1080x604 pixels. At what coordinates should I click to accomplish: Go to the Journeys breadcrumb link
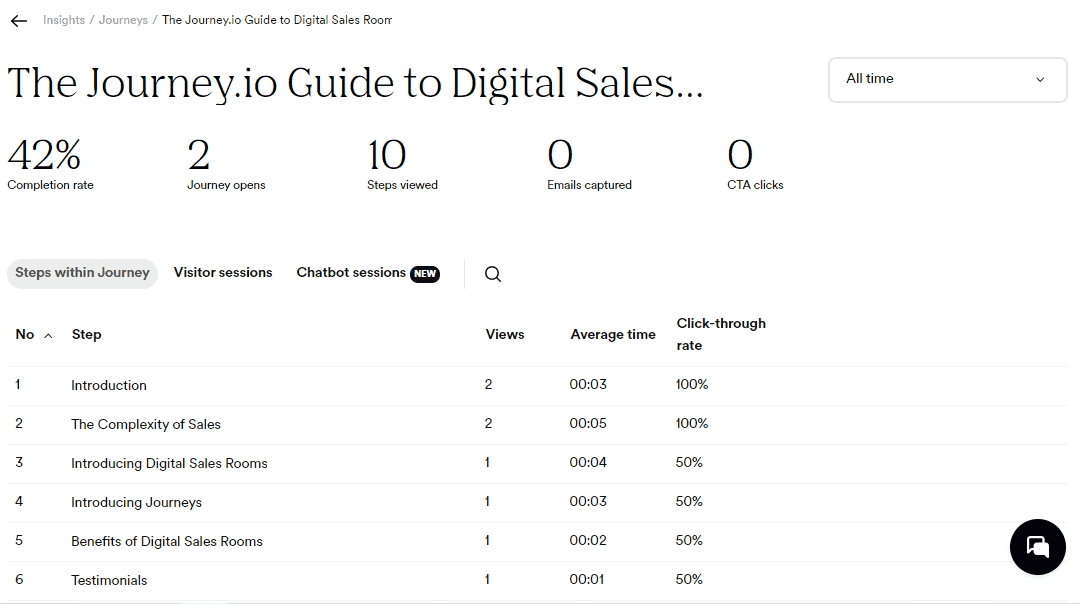click(123, 20)
